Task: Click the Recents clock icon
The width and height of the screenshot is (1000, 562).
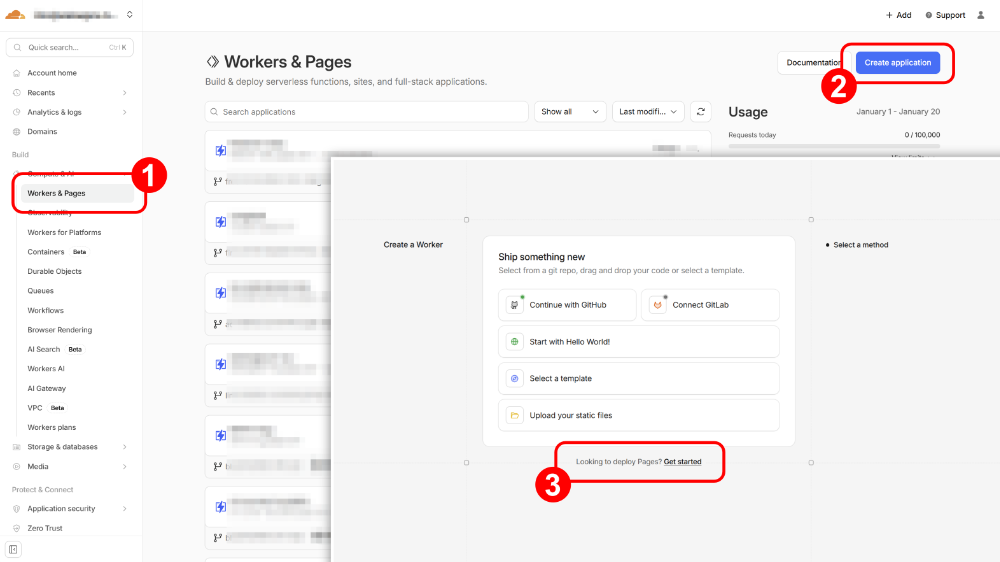Action: point(17,93)
